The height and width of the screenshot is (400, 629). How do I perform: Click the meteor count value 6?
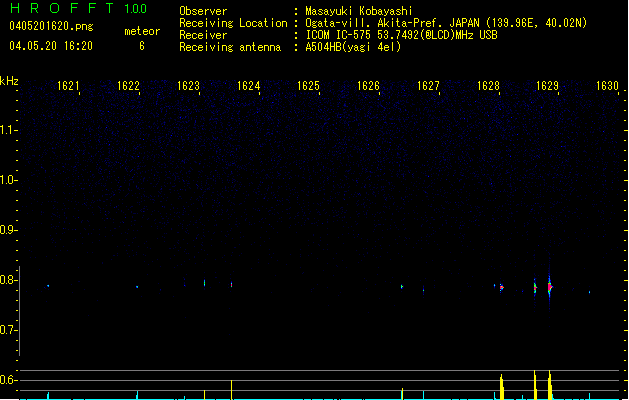click(x=142, y=46)
